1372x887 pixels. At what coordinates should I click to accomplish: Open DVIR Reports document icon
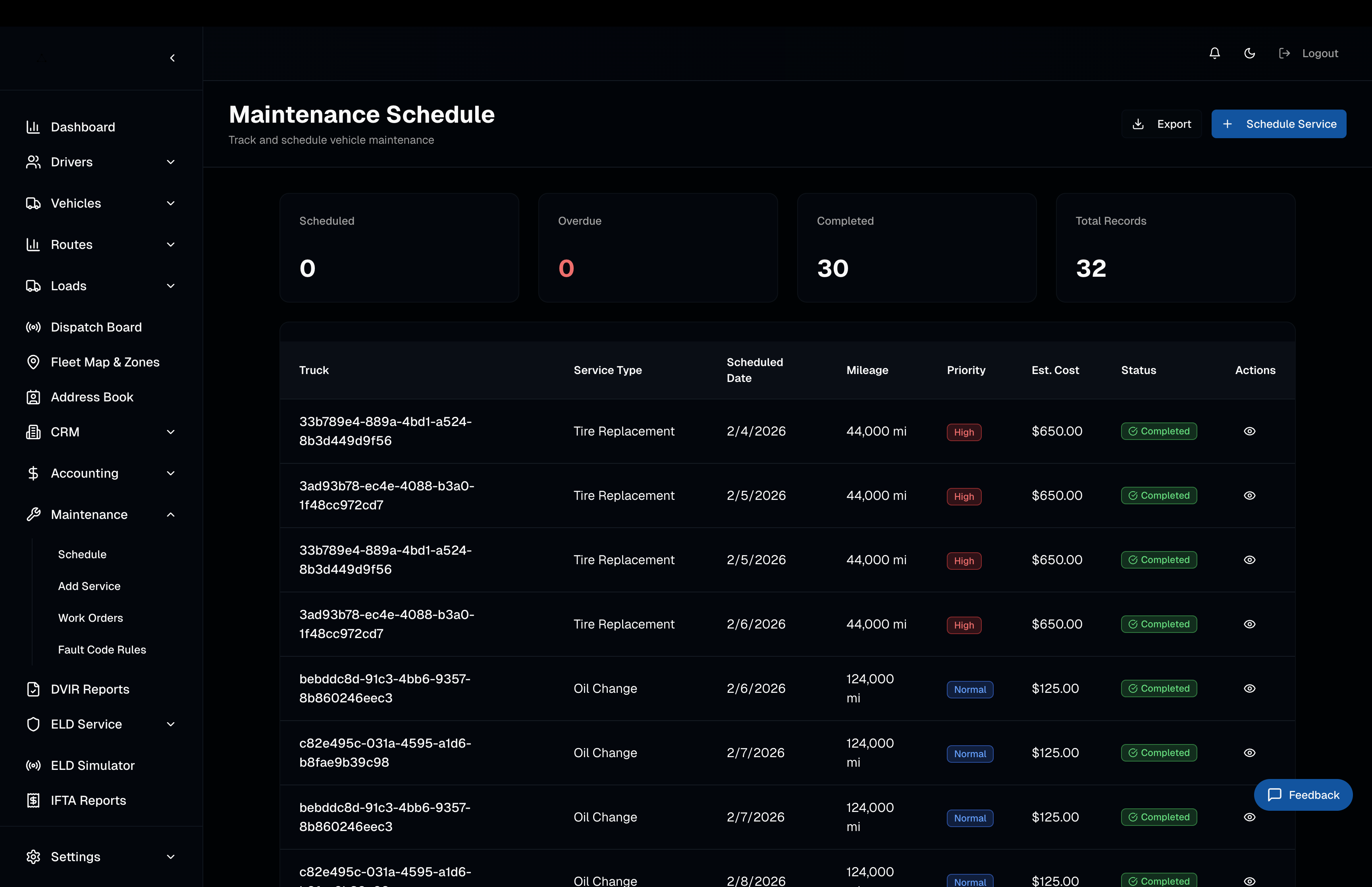click(33, 689)
